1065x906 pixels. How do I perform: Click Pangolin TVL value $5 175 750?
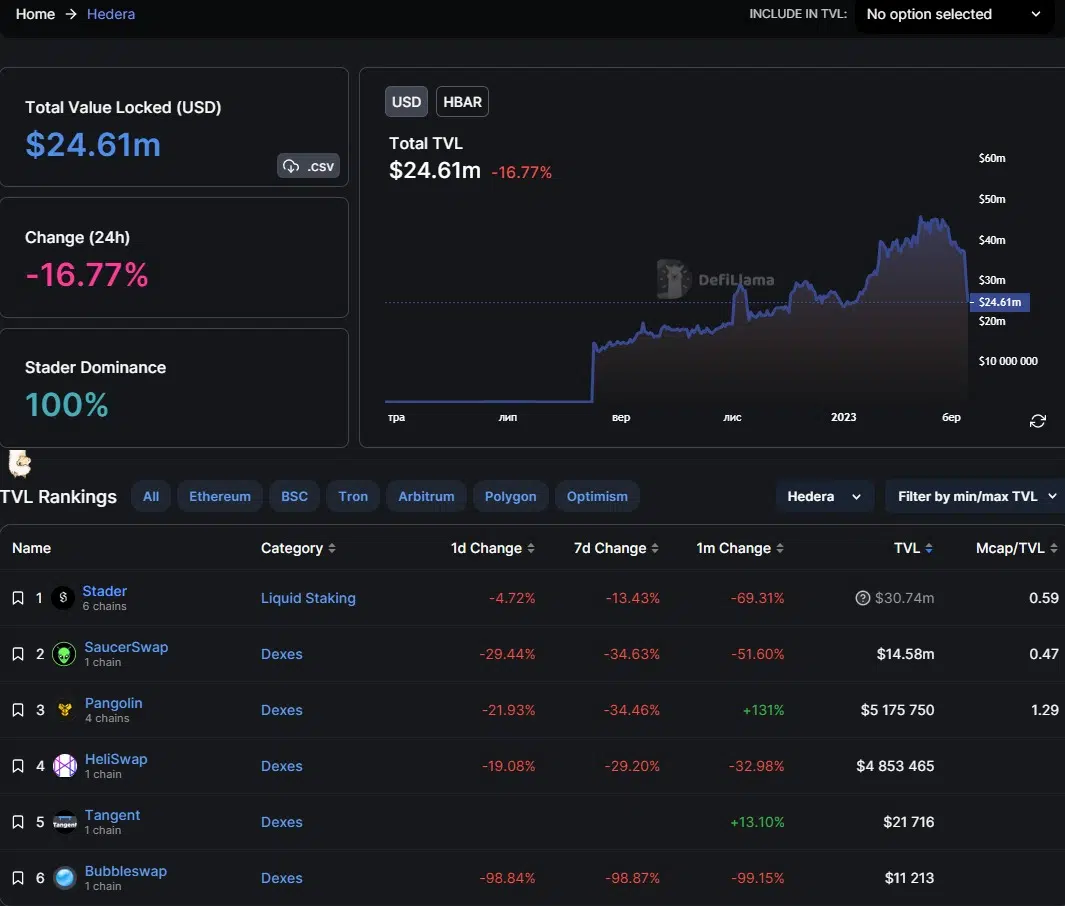(x=897, y=710)
